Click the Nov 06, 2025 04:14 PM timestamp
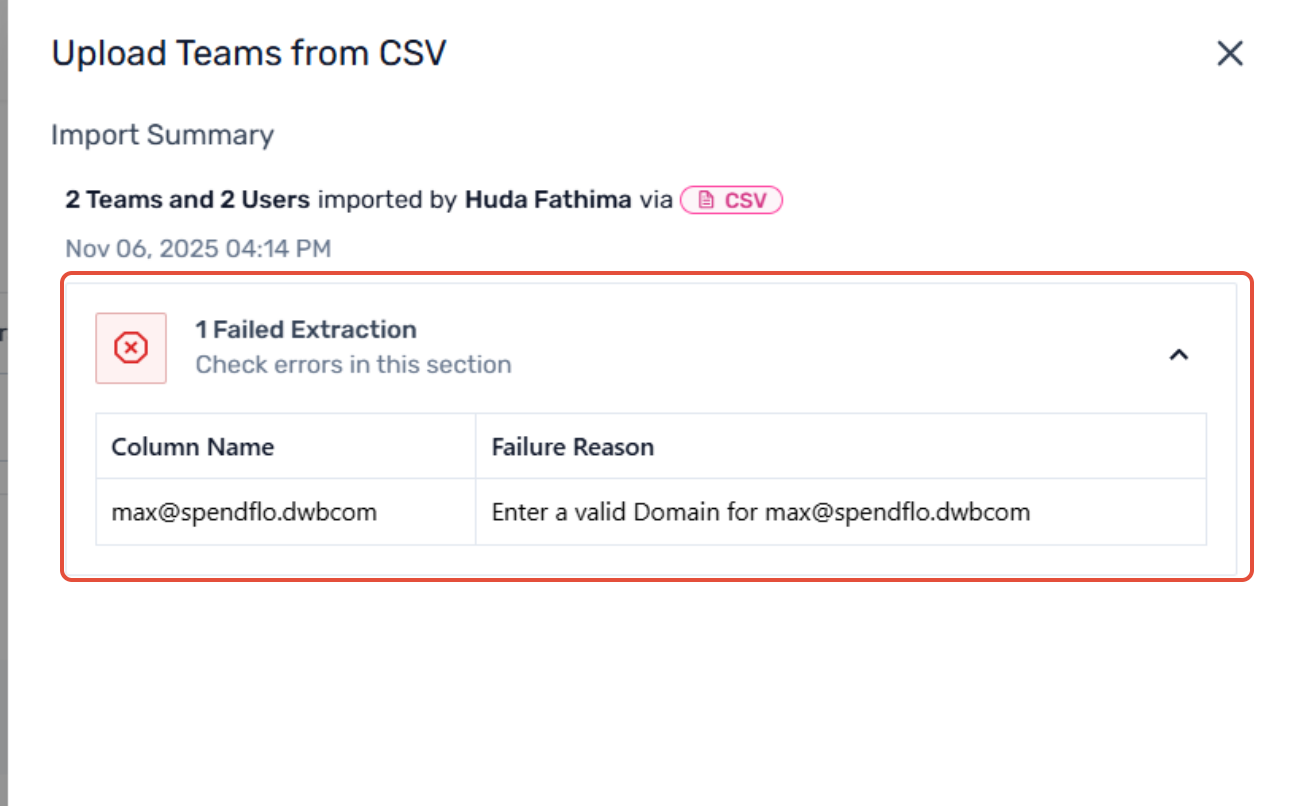 click(x=198, y=248)
